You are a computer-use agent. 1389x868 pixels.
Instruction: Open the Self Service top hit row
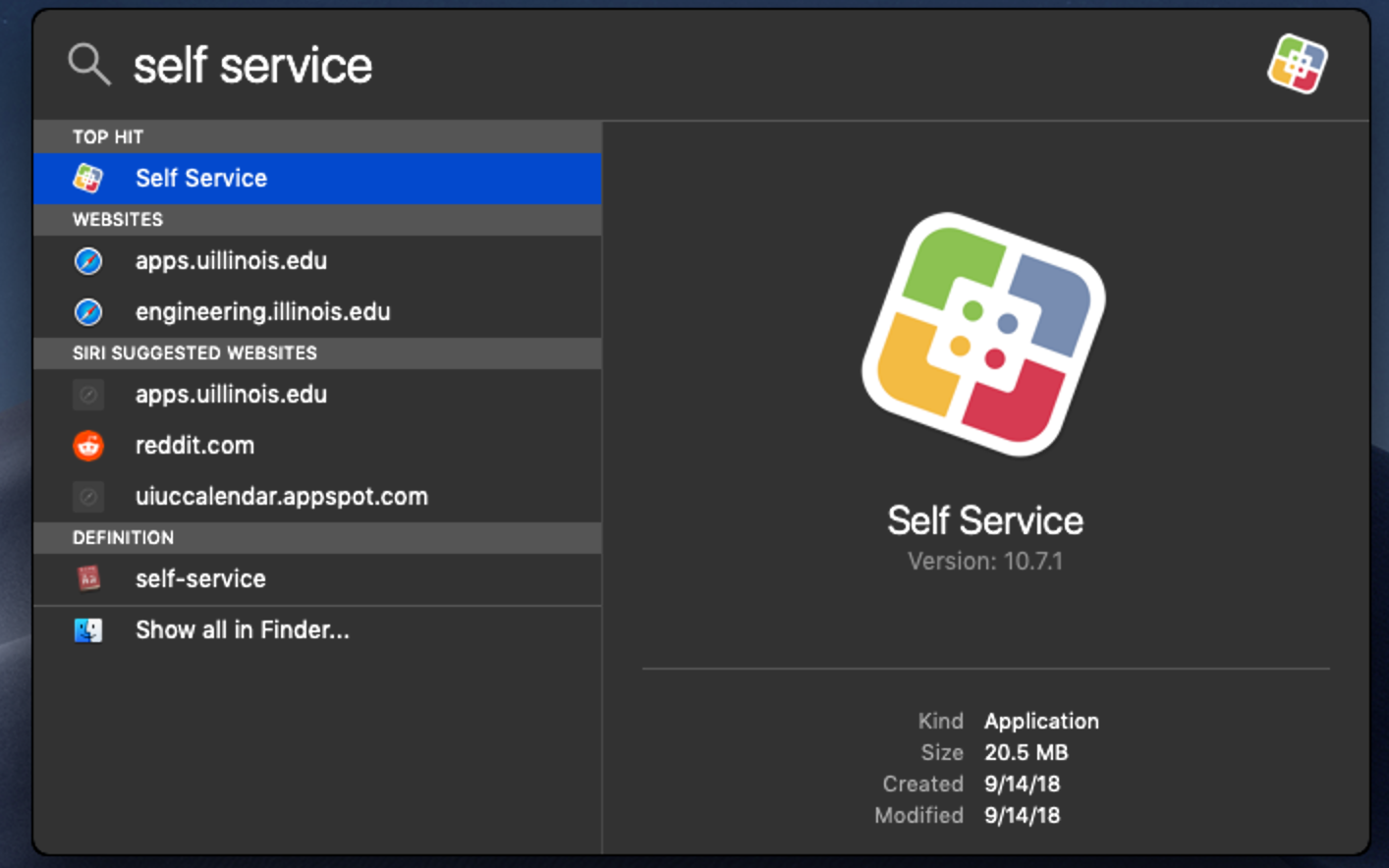tap(317, 178)
